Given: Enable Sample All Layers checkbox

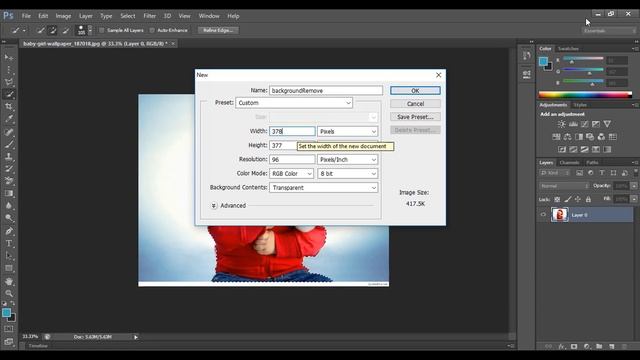Looking at the screenshot, I should pyautogui.click(x=102, y=30).
